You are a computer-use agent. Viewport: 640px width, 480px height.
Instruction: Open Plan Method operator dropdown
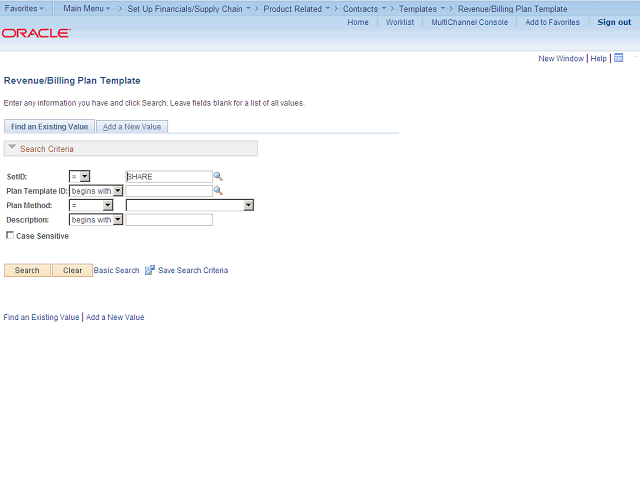91,205
